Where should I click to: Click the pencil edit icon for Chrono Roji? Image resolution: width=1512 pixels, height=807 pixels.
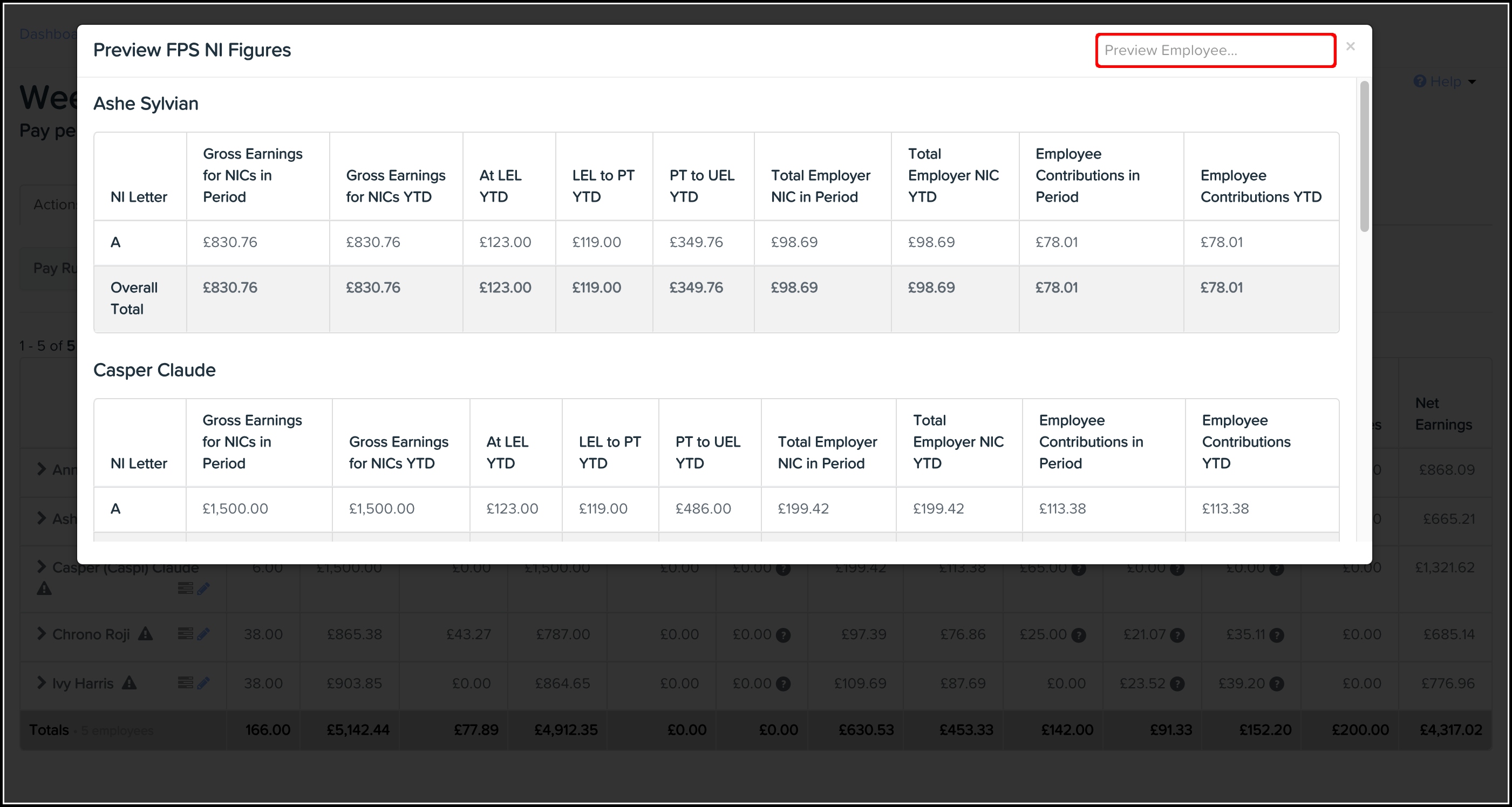203,634
